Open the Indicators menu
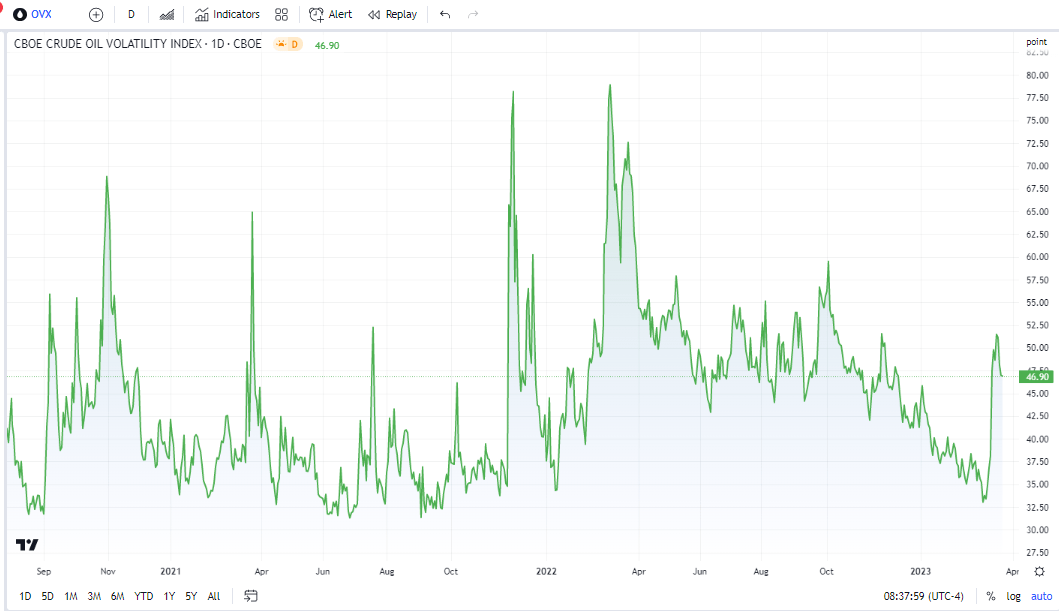 click(x=227, y=14)
